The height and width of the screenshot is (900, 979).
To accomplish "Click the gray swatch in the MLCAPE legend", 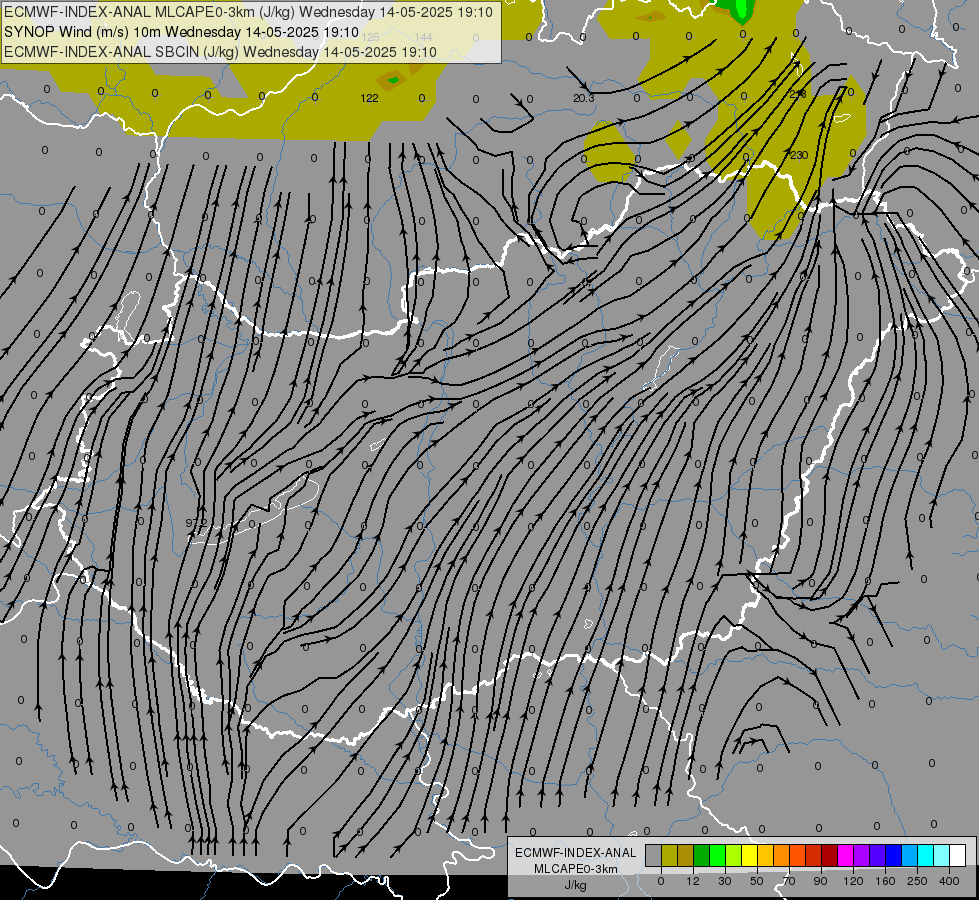I will (654, 855).
